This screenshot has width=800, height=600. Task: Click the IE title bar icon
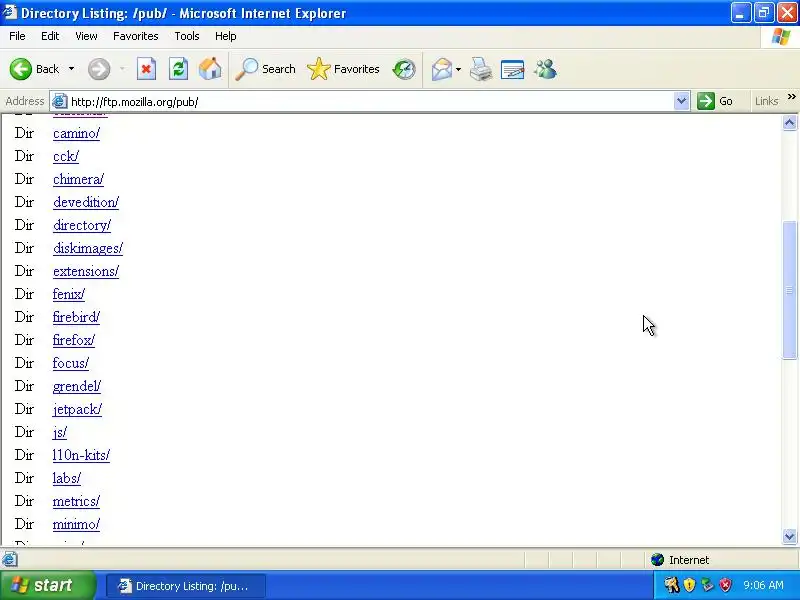coord(10,12)
